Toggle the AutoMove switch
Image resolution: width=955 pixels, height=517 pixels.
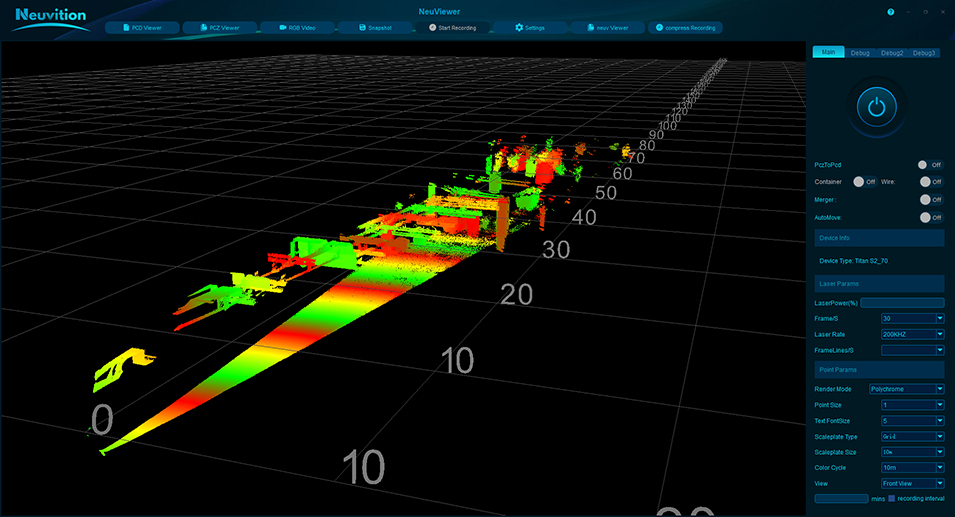pyautogui.click(x=931, y=217)
